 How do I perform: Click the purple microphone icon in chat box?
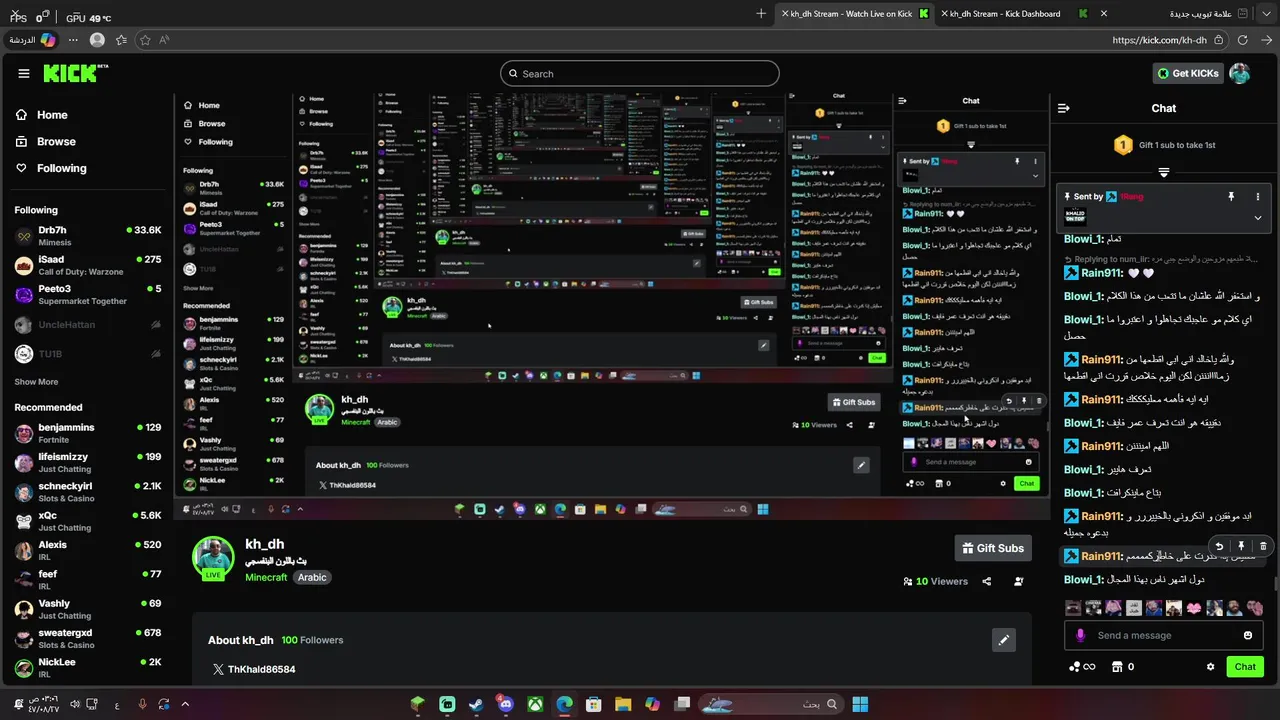point(1080,635)
